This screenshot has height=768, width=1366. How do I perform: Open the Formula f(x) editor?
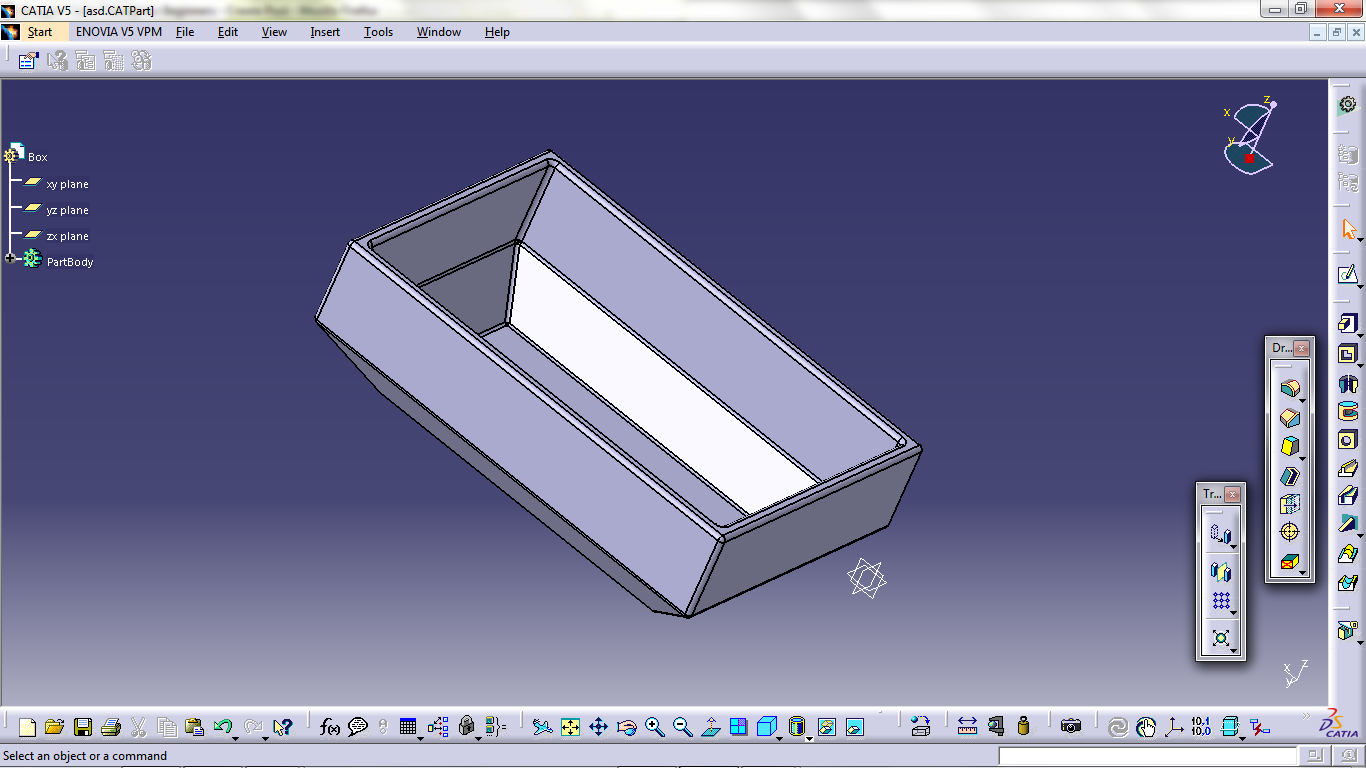tap(330, 727)
